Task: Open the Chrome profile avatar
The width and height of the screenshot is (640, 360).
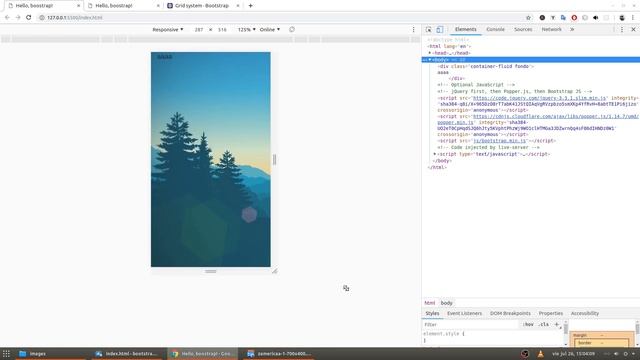Action: pos(622,18)
